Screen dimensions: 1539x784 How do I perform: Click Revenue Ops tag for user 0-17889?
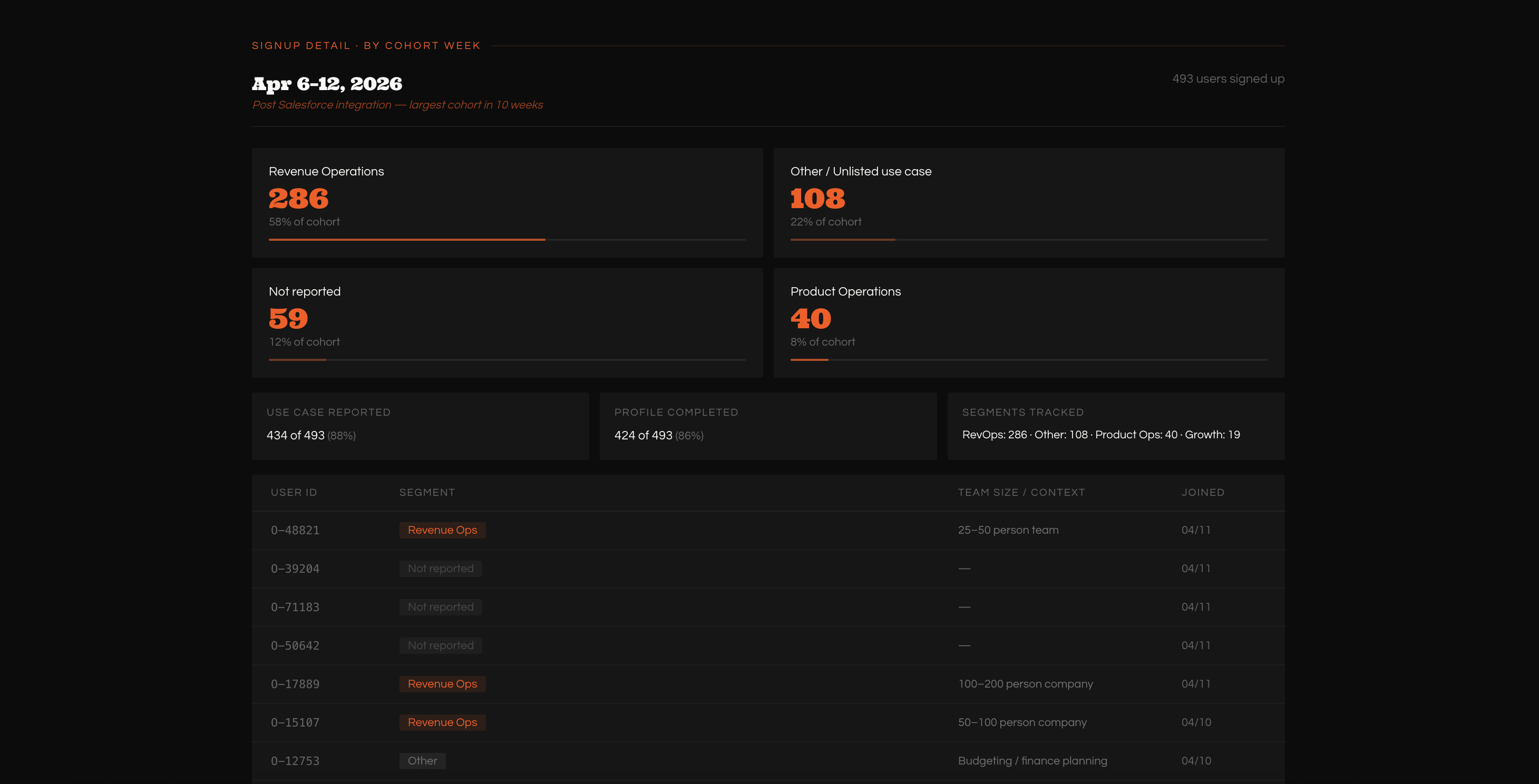[x=443, y=684]
